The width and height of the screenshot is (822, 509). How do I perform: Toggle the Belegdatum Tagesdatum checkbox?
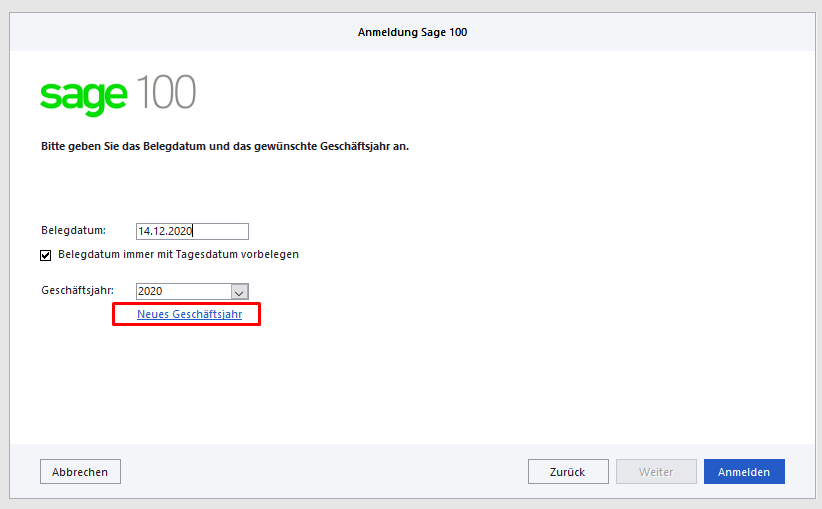point(46,255)
